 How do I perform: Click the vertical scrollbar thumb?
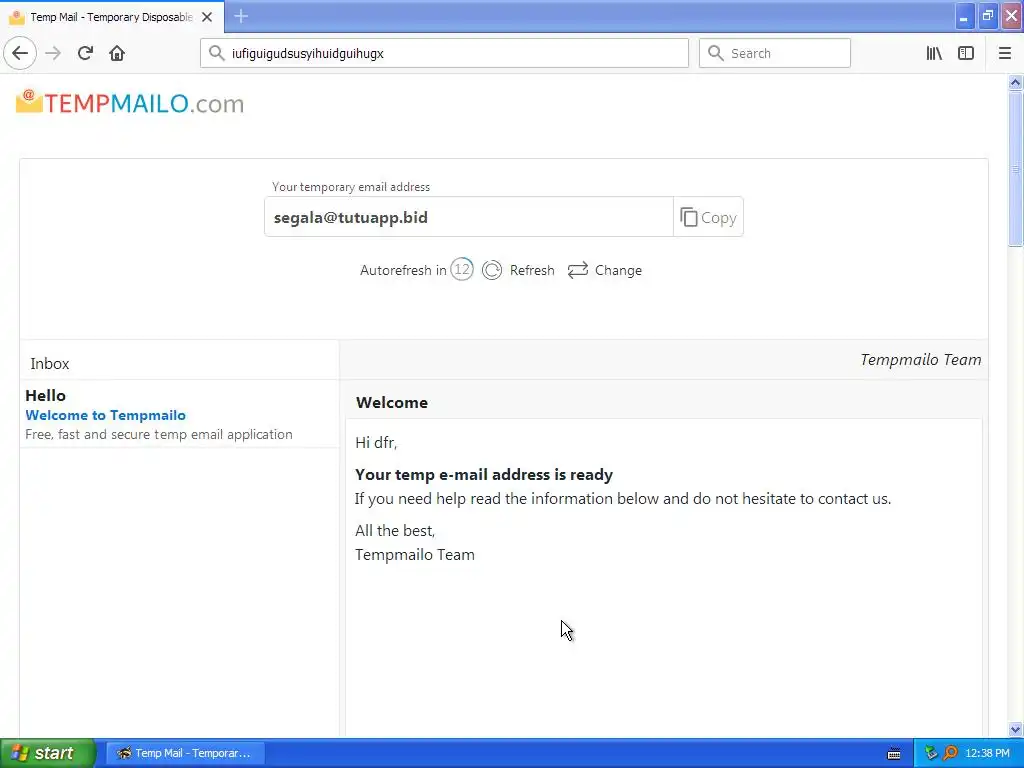[x=1015, y=168]
